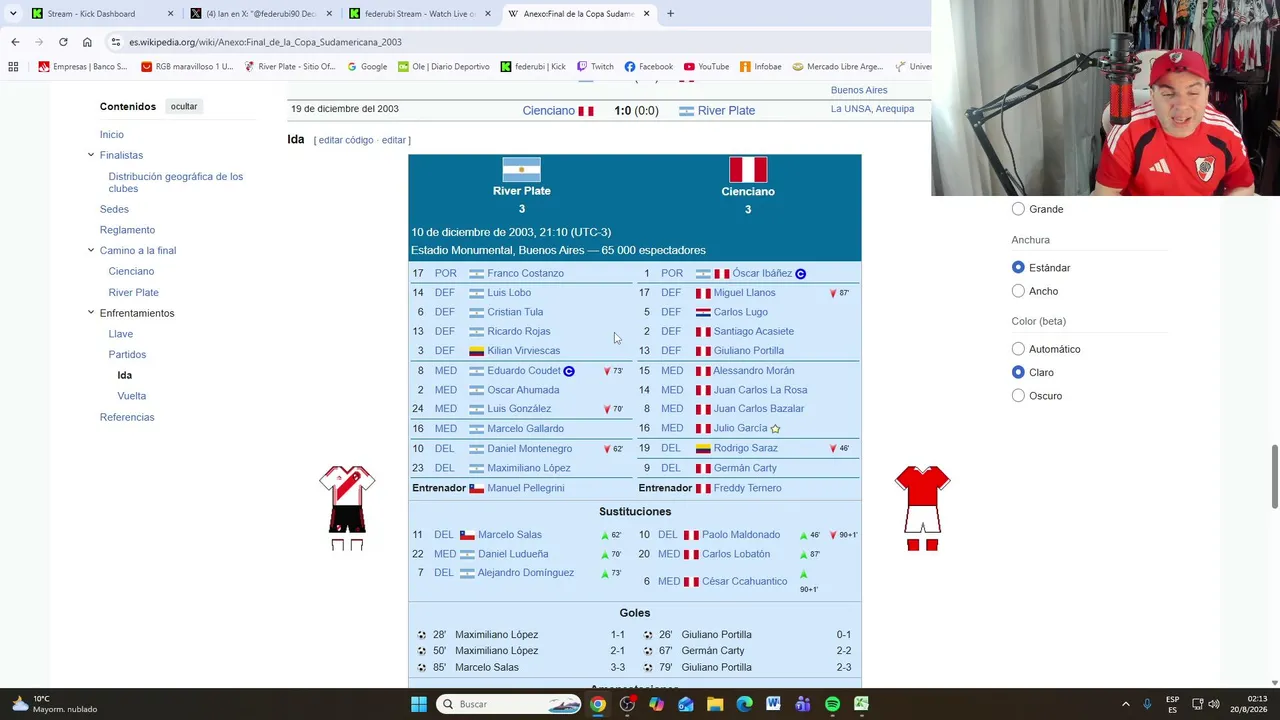Switch to the federubi Stream tab
This screenshot has height=720, width=1280.
click(418, 14)
